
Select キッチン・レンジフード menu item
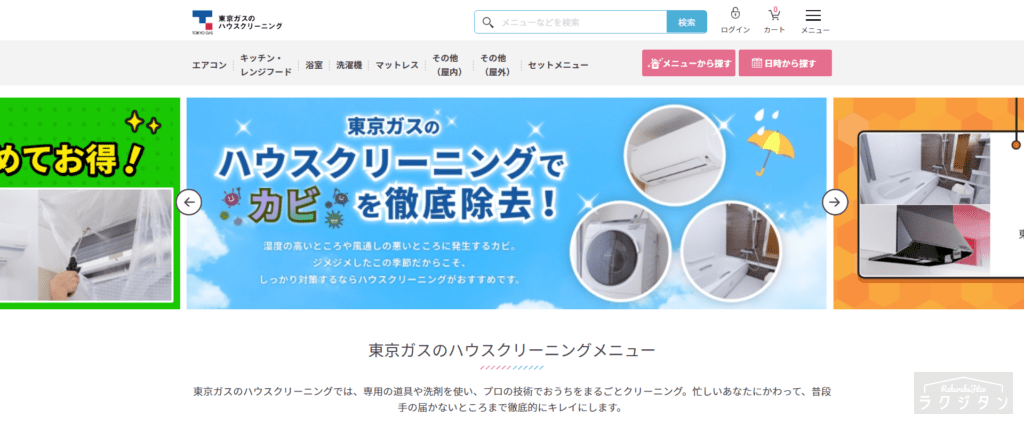coord(266,65)
